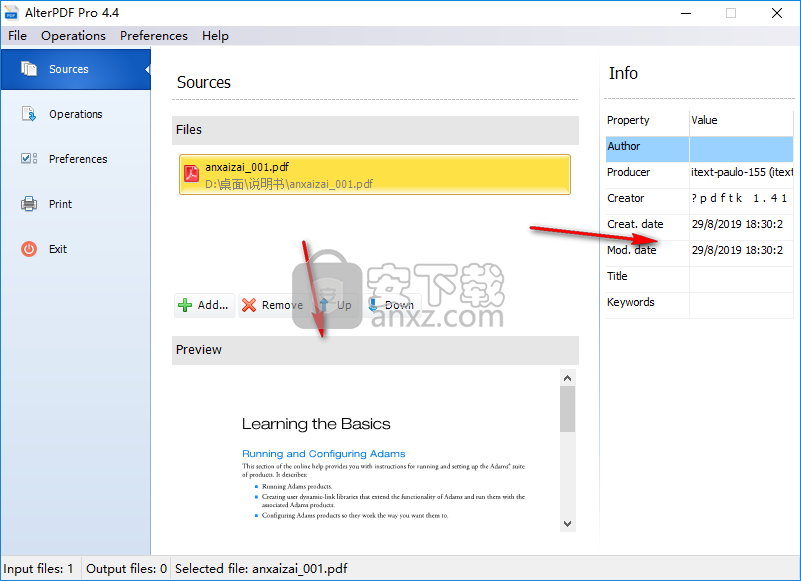
Task: Click the red power Exit icon
Action: click(x=29, y=249)
